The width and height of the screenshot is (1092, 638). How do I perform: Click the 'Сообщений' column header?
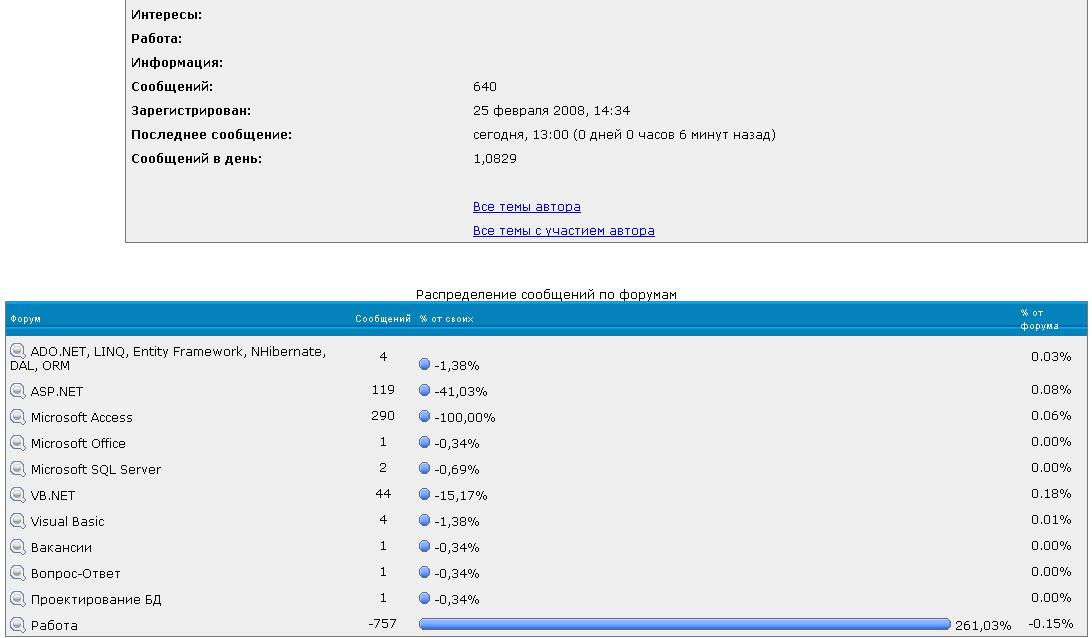click(382, 319)
